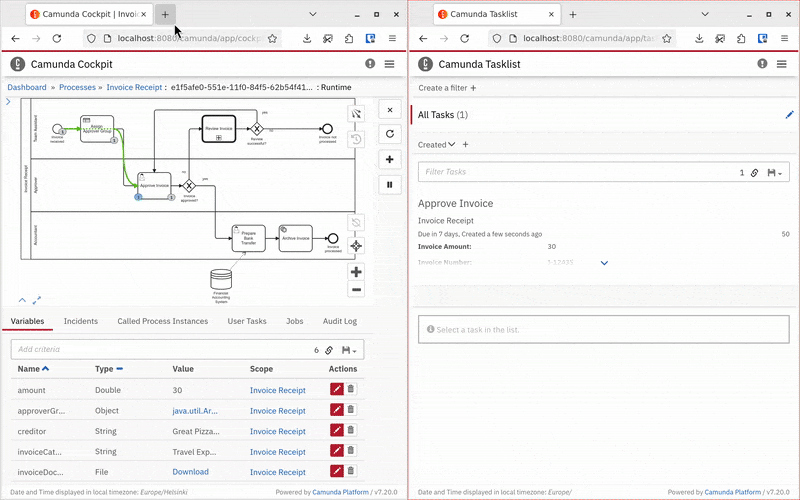
Task: Open Processes breadcrumb link
Action: (x=77, y=87)
